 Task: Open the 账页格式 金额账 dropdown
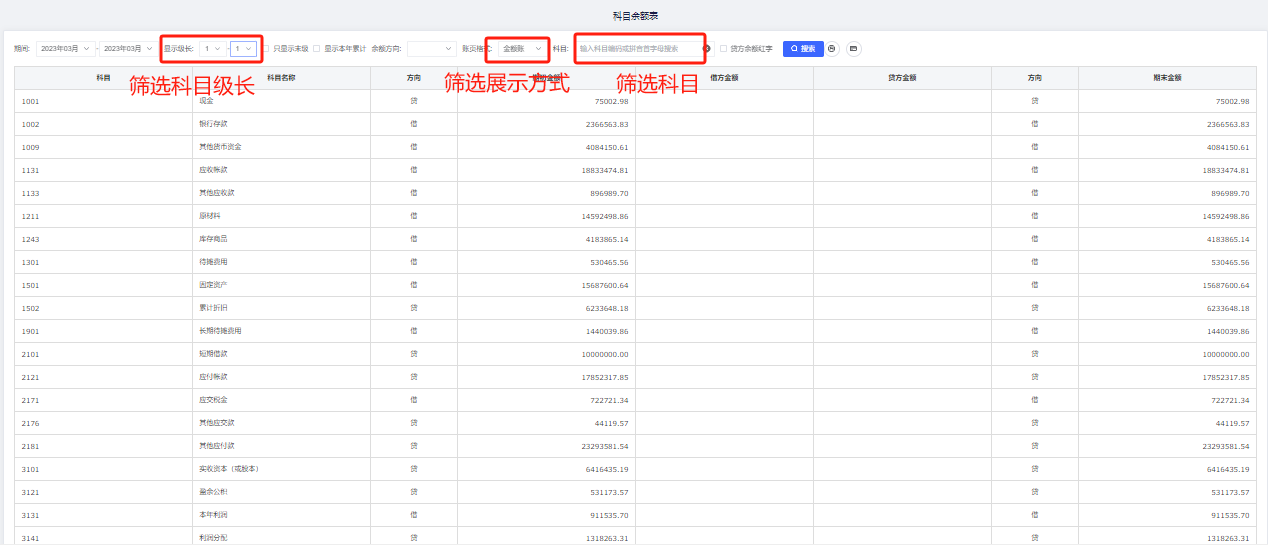[523, 48]
